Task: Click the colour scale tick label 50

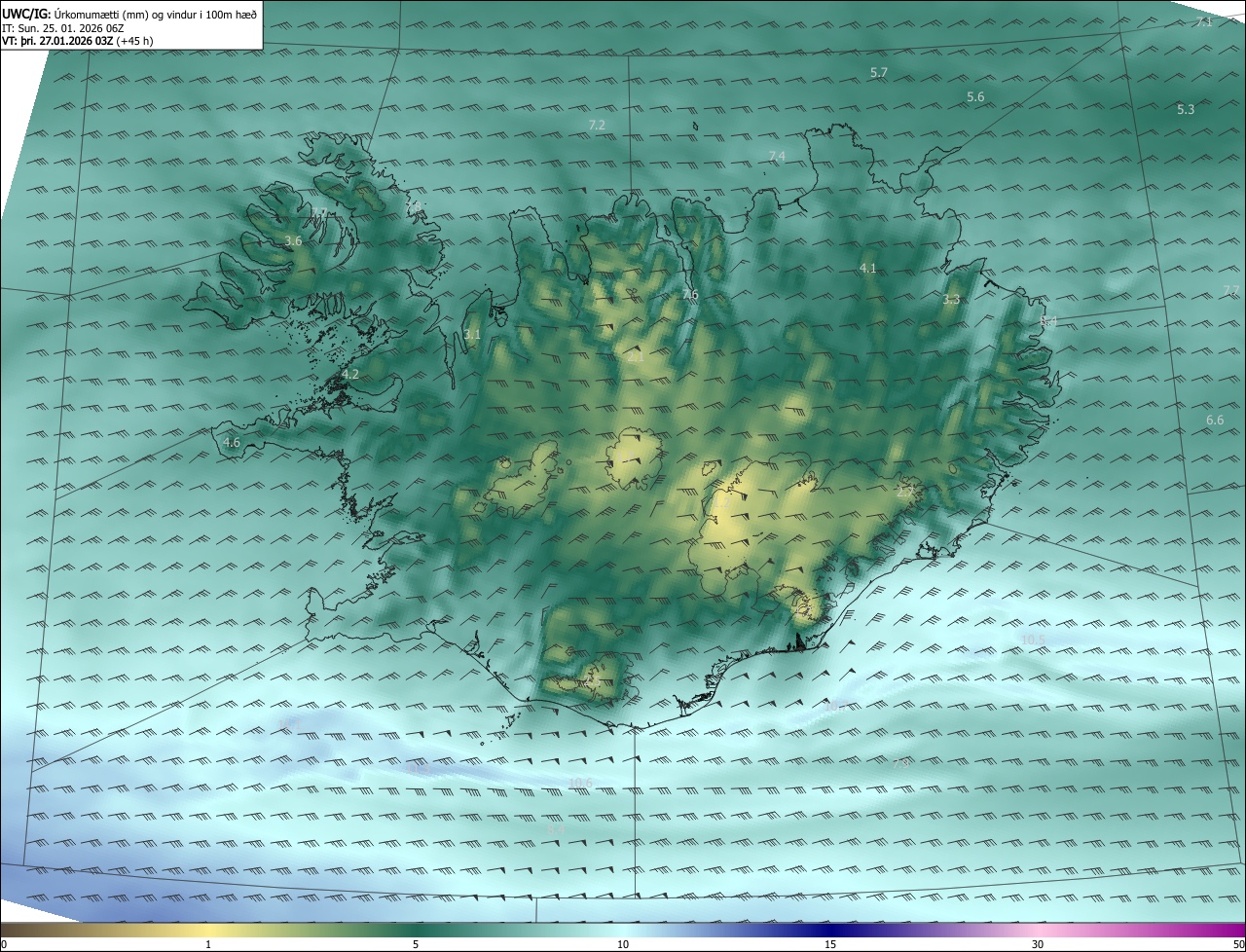Action: [1238, 944]
